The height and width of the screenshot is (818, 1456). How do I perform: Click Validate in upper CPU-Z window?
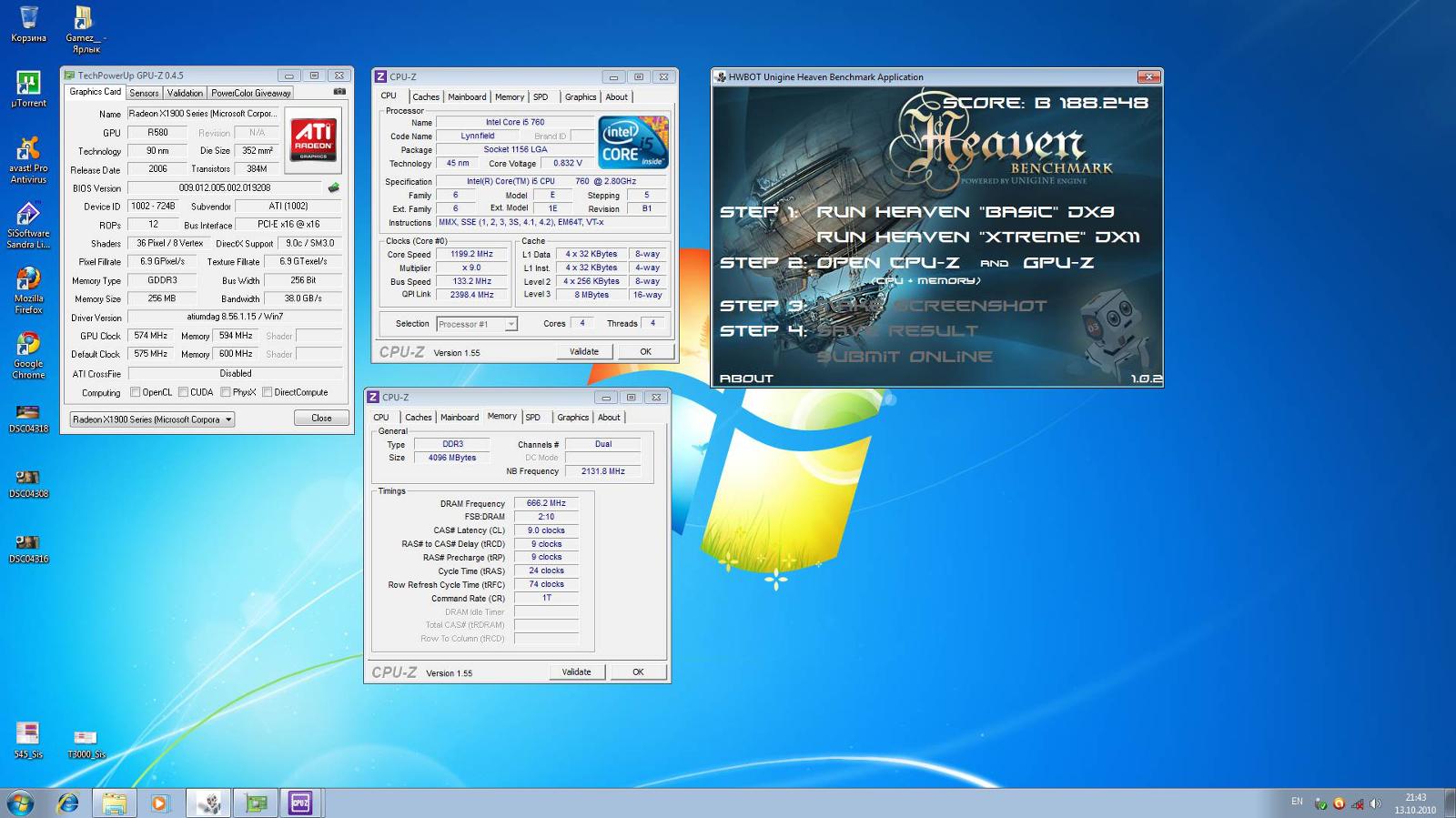(584, 351)
